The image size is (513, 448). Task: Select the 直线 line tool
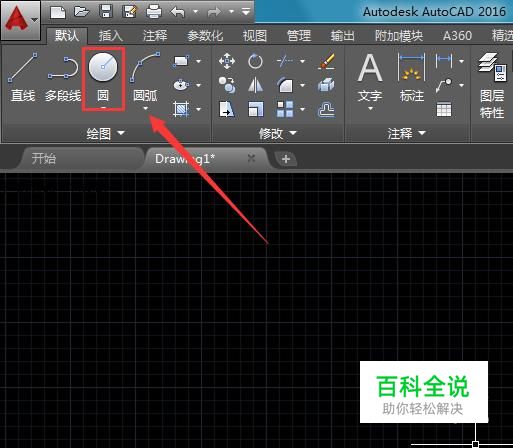23,77
